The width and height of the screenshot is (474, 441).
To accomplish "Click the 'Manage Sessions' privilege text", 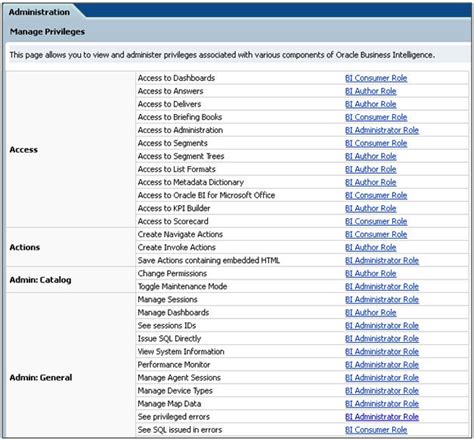I will point(168,299).
